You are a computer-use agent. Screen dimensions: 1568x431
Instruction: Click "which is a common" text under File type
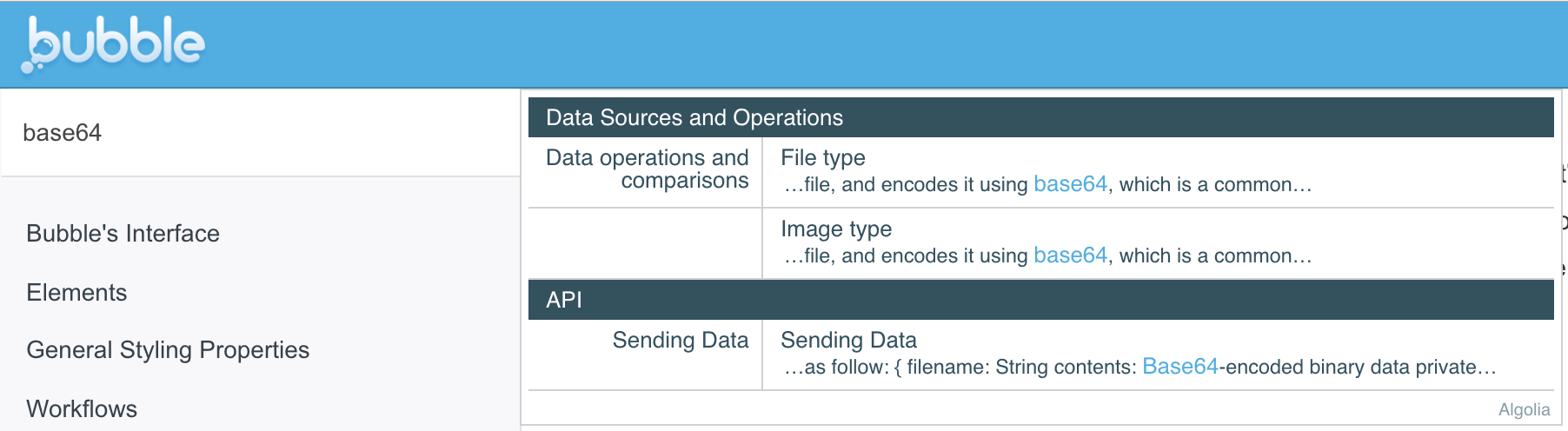[1208, 185]
